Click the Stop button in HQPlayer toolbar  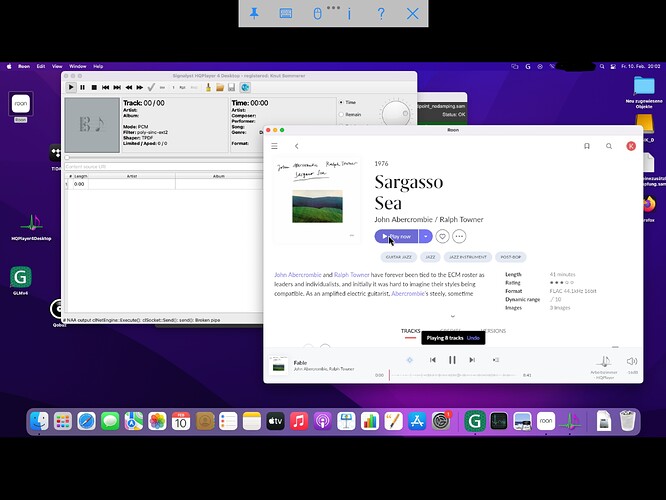pos(94,88)
